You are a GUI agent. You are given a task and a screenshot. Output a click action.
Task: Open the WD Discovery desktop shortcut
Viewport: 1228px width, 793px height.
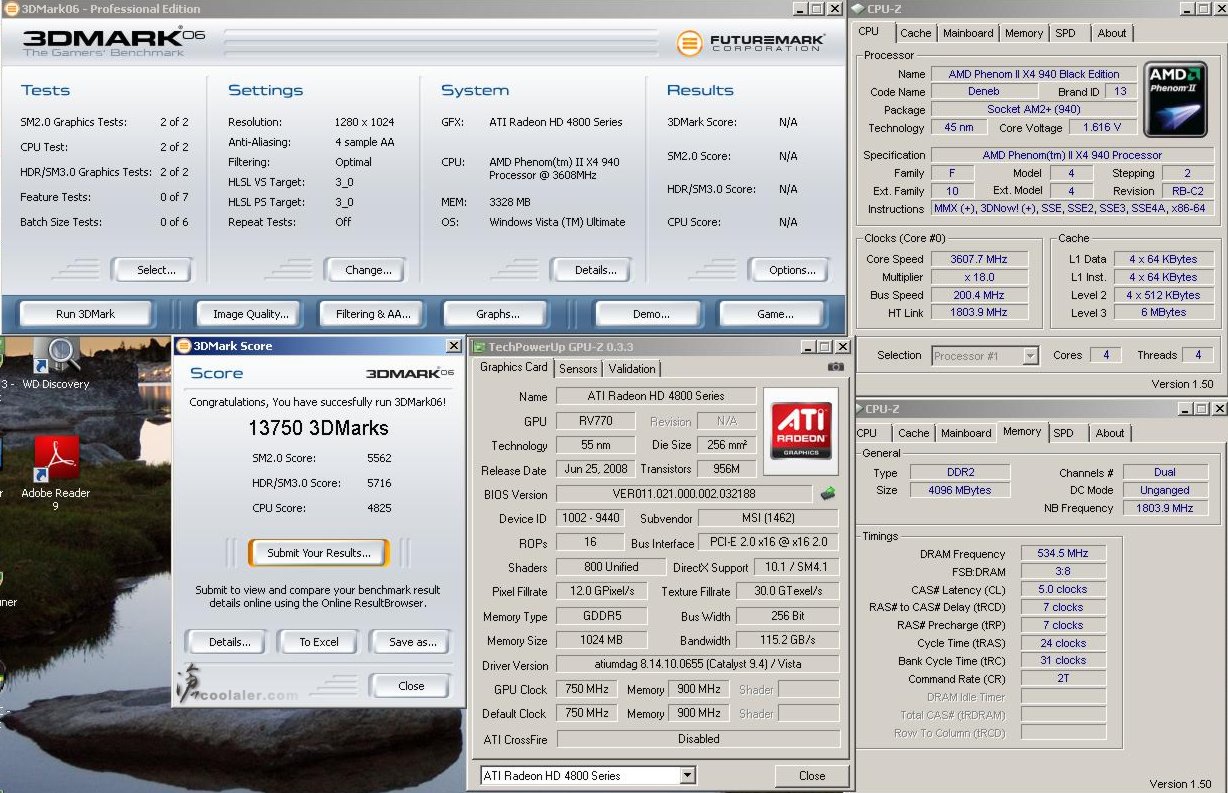56,362
